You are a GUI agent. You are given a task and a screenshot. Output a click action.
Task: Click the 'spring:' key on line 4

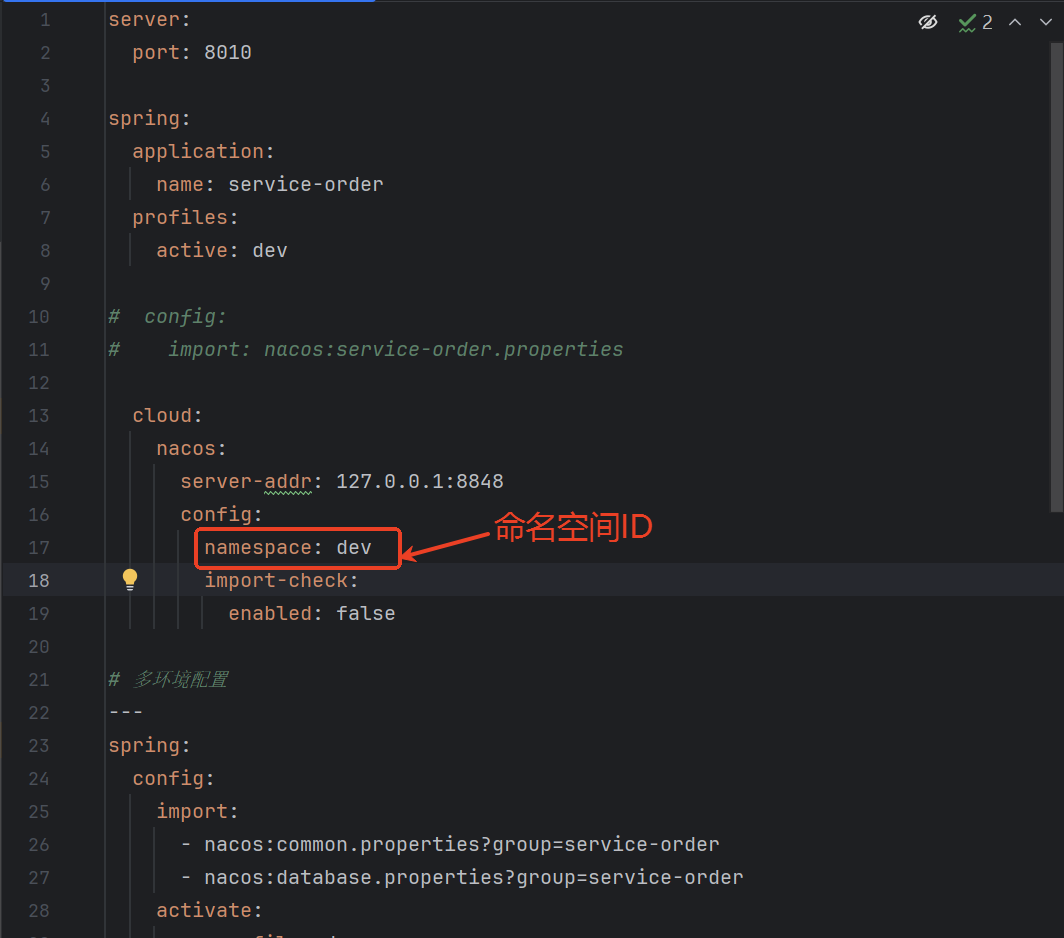click(x=150, y=119)
